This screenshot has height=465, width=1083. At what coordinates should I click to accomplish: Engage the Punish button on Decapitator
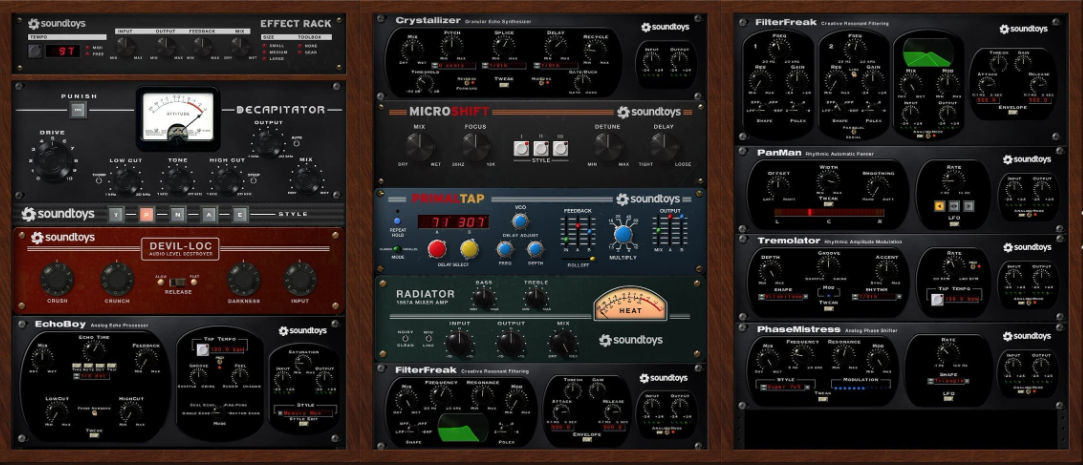click(78, 110)
